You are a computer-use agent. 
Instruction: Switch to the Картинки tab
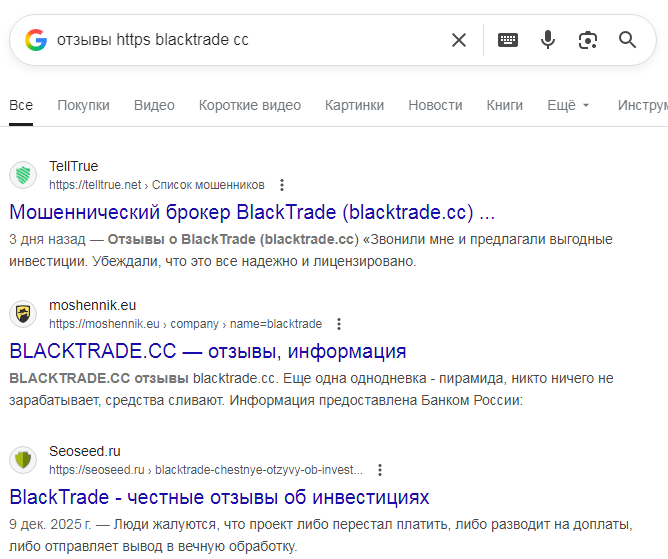click(x=354, y=105)
